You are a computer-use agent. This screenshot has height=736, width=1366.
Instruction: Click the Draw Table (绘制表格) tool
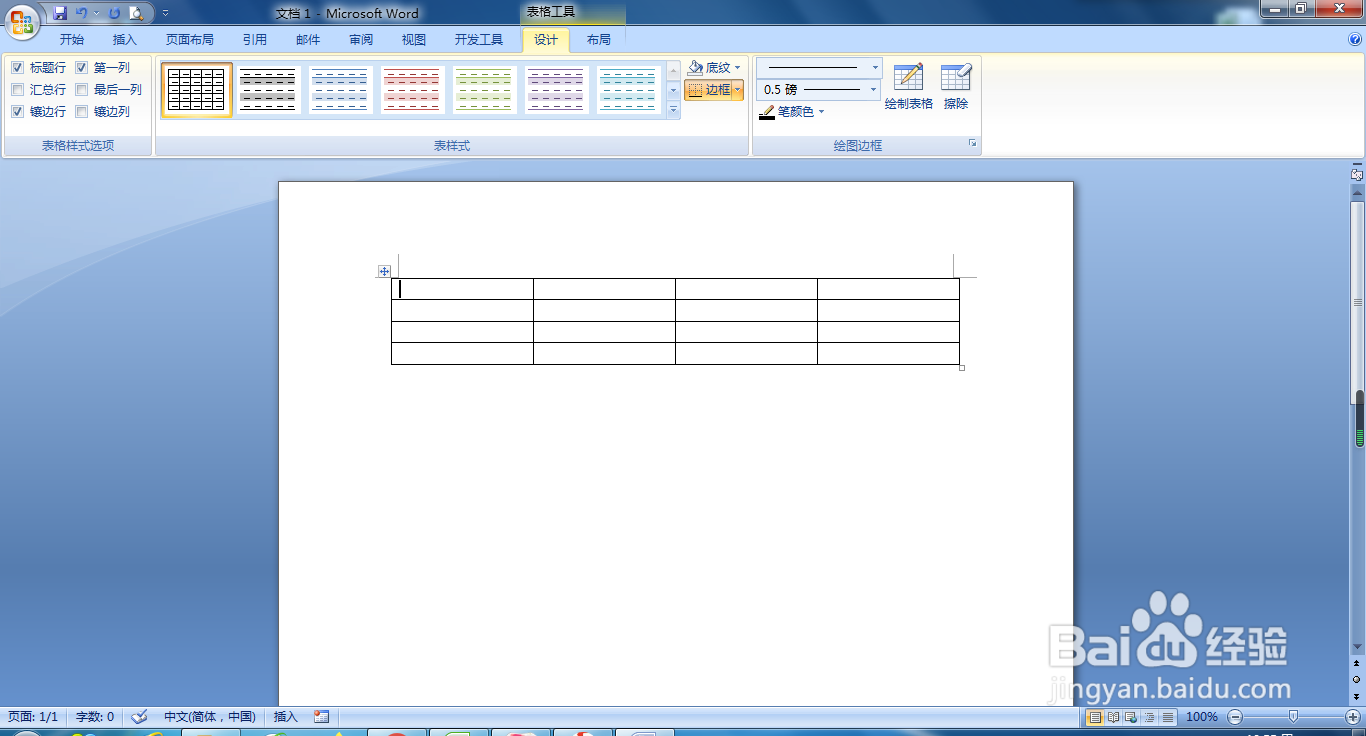pyautogui.click(x=909, y=86)
